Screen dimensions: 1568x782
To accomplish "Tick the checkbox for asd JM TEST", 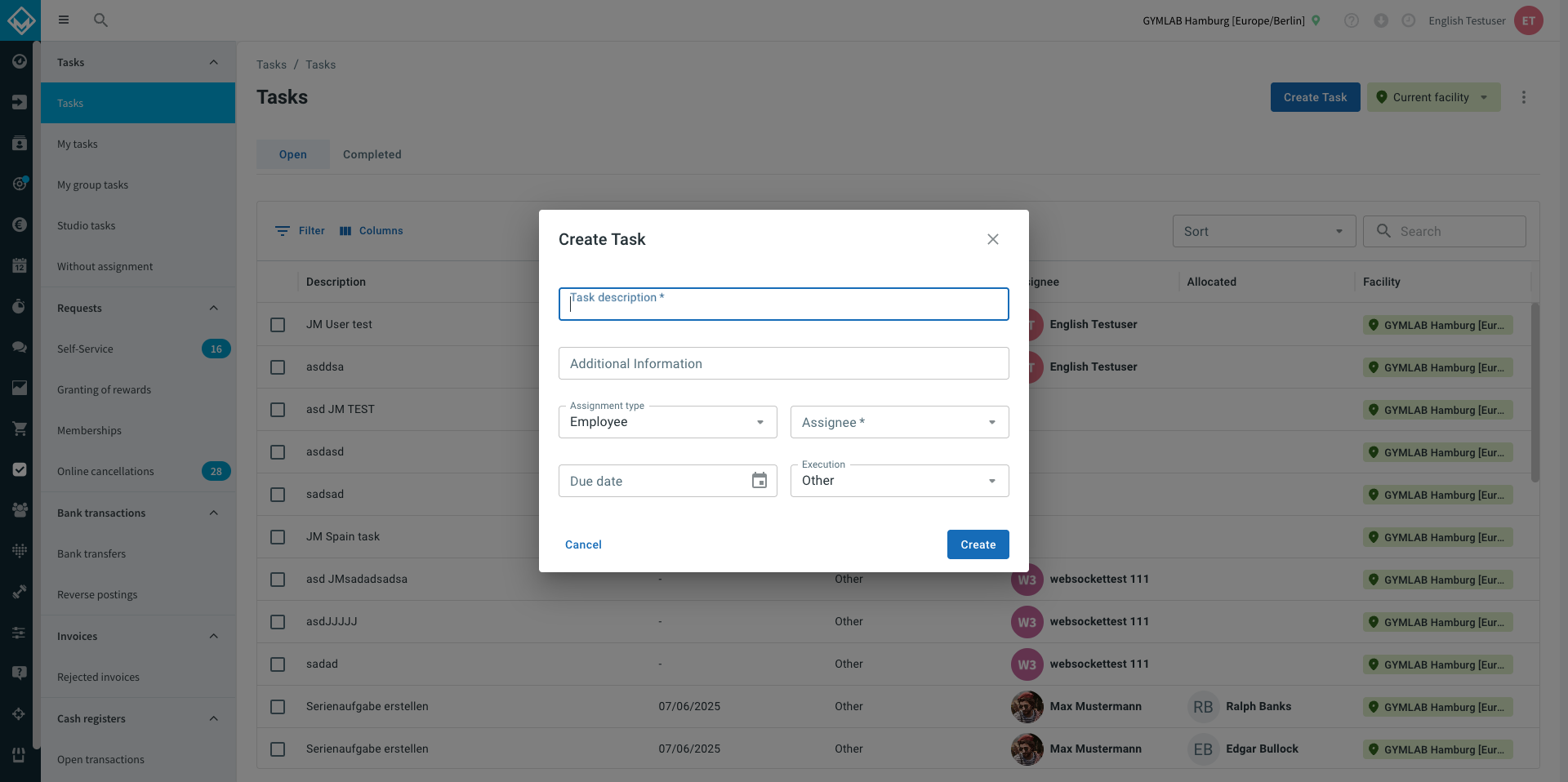I will pyautogui.click(x=278, y=410).
